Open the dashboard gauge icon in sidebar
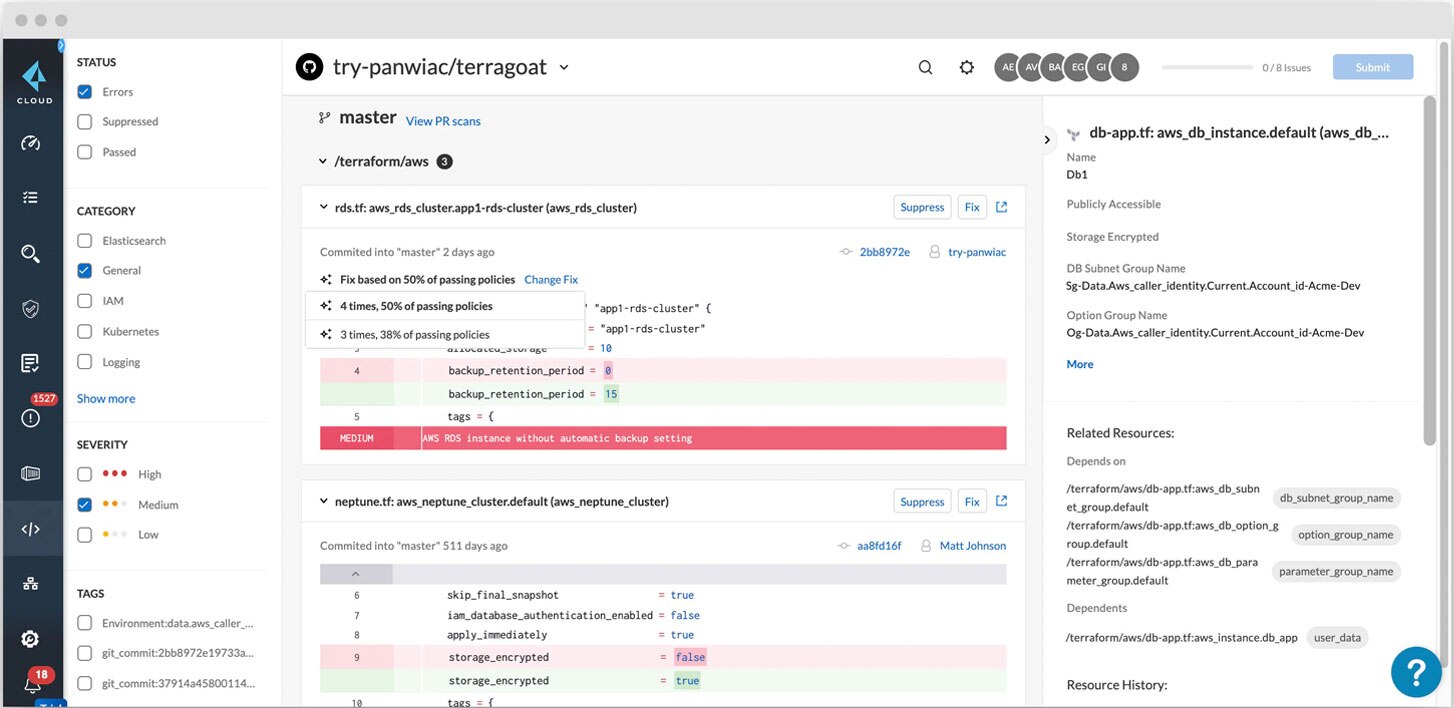The width and height of the screenshot is (1454, 708). point(31,143)
